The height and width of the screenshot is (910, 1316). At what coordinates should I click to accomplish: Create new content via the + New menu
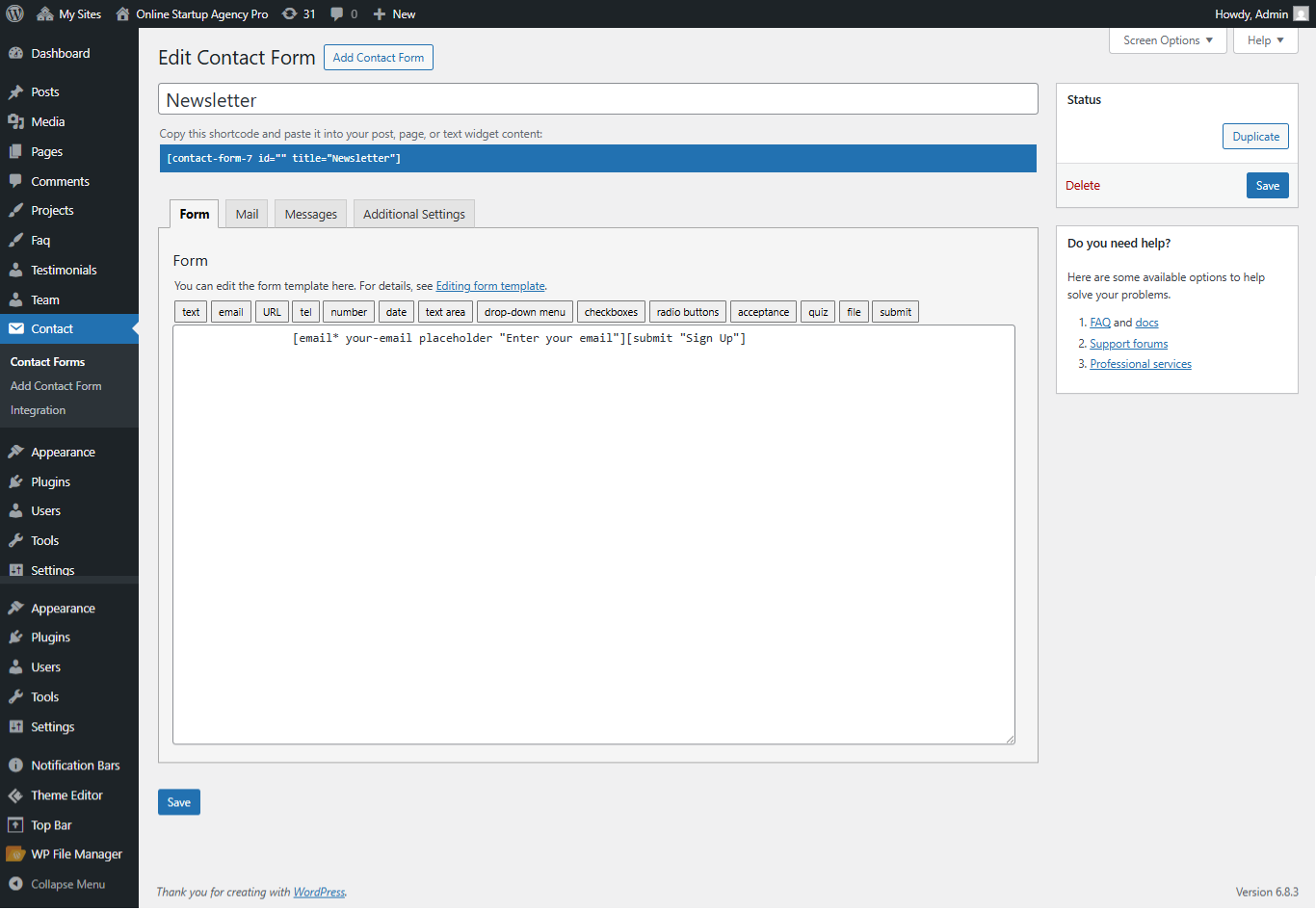(x=394, y=13)
